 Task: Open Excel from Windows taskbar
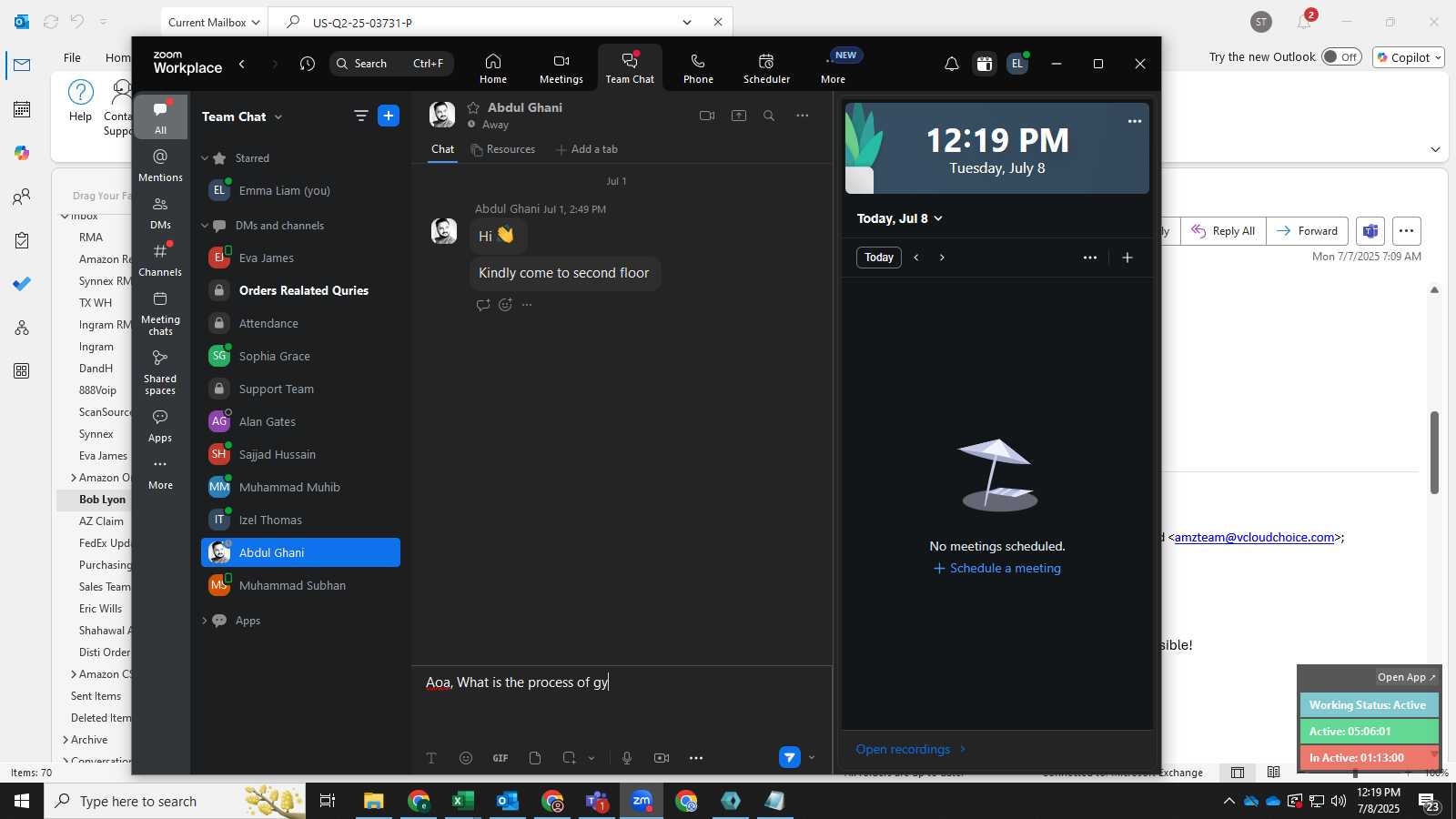[463, 801]
